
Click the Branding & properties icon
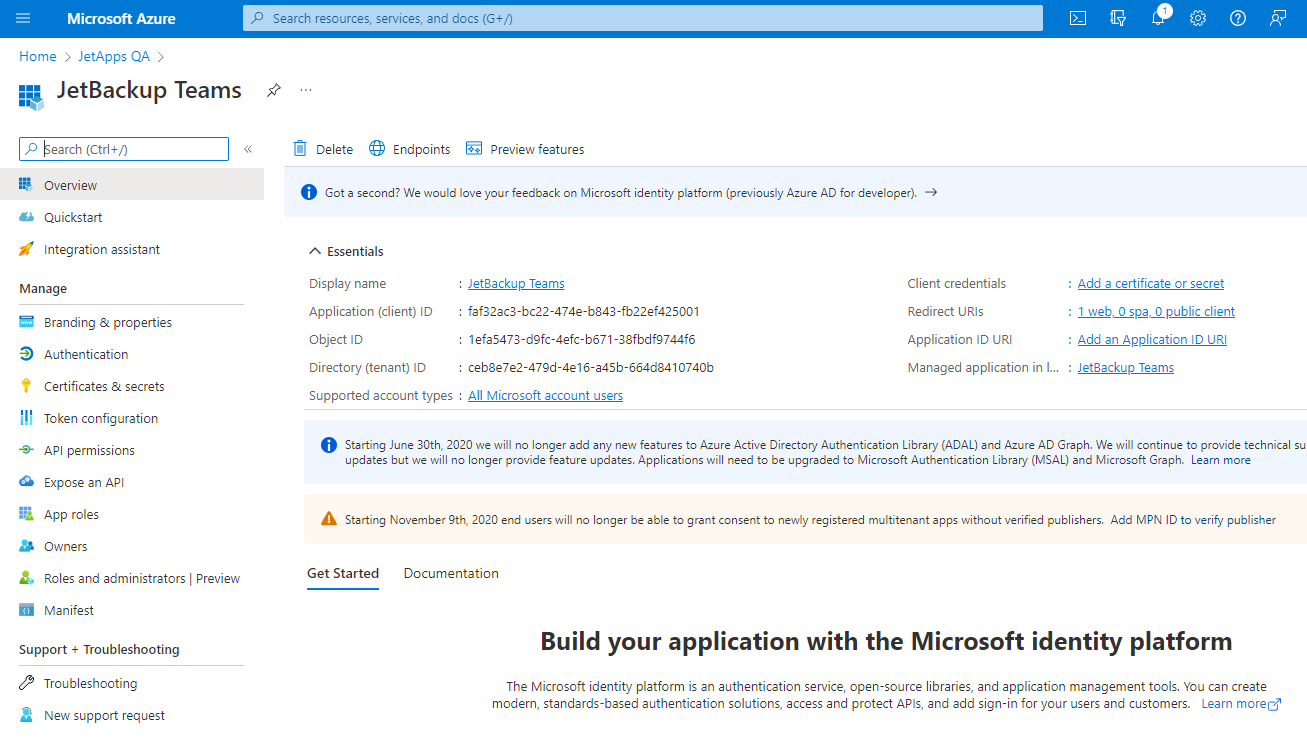26,322
